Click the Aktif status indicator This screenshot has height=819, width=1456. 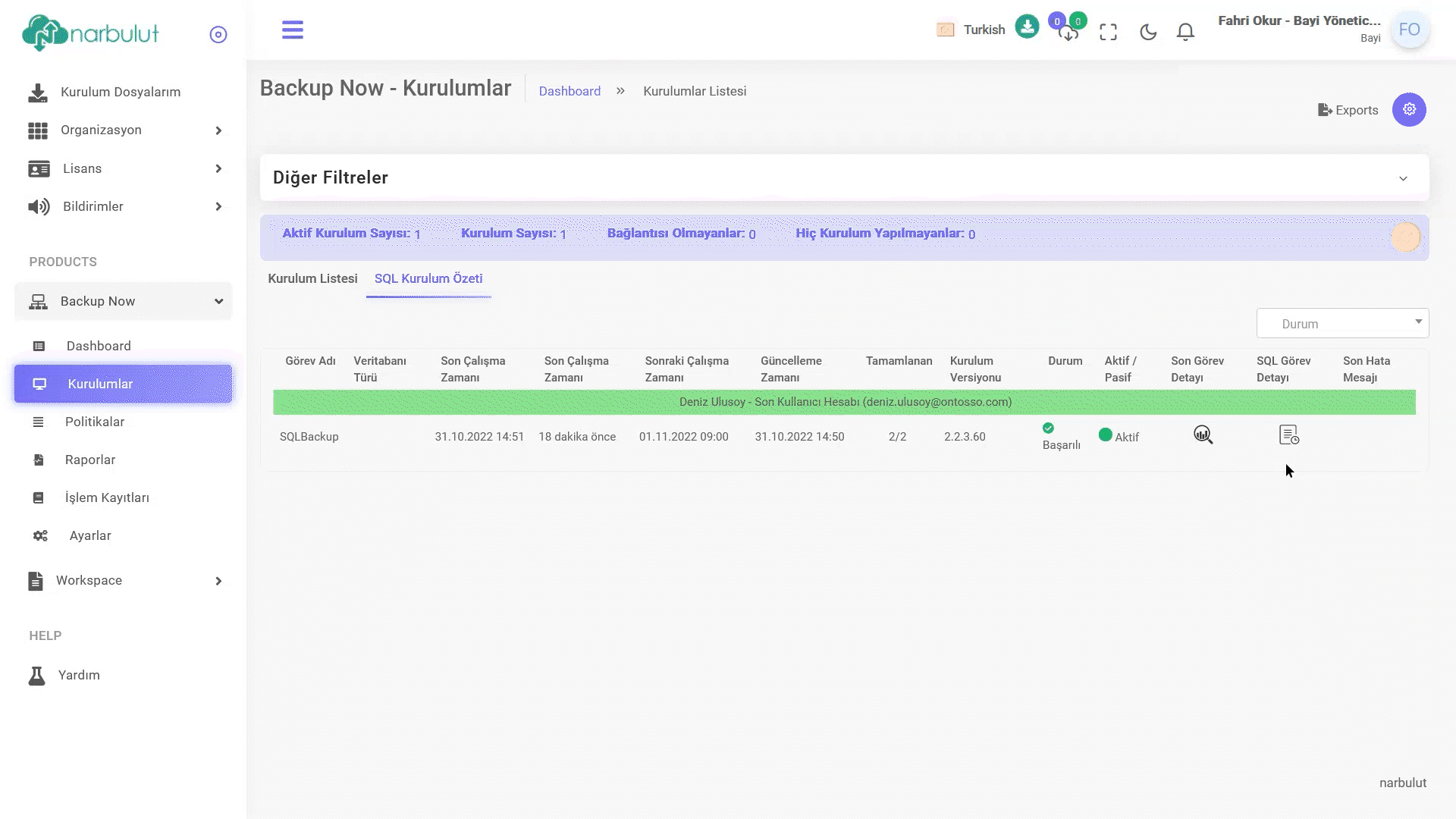pos(1119,436)
